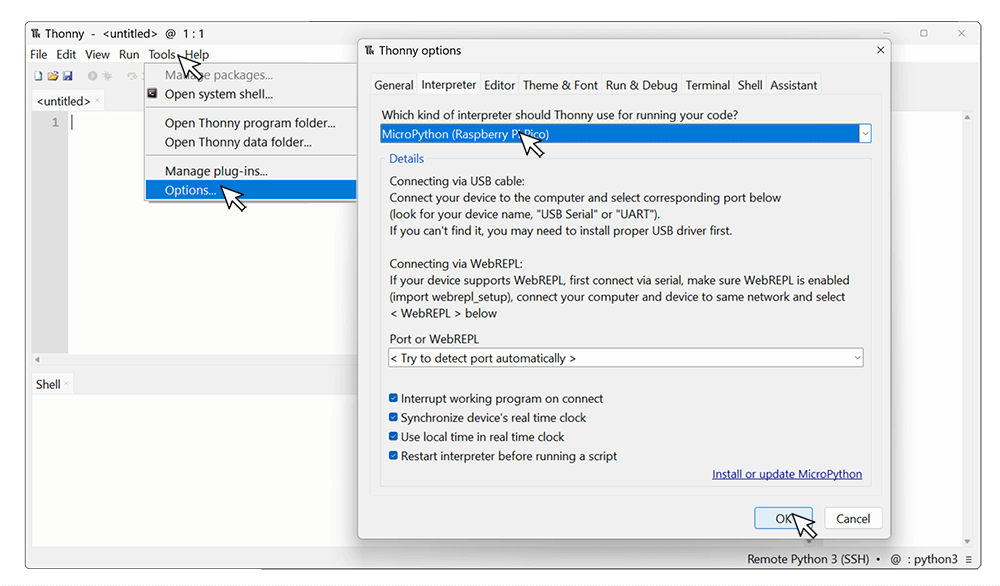Toggle Synchronize device's real time clock
This screenshot has height=586, width=1000.
[393, 417]
